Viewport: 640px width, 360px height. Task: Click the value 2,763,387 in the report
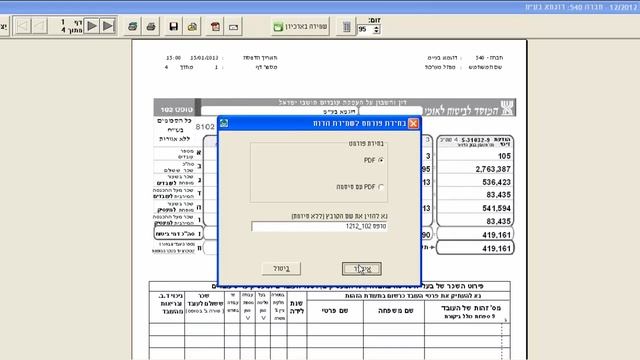pyautogui.click(x=493, y=169)
